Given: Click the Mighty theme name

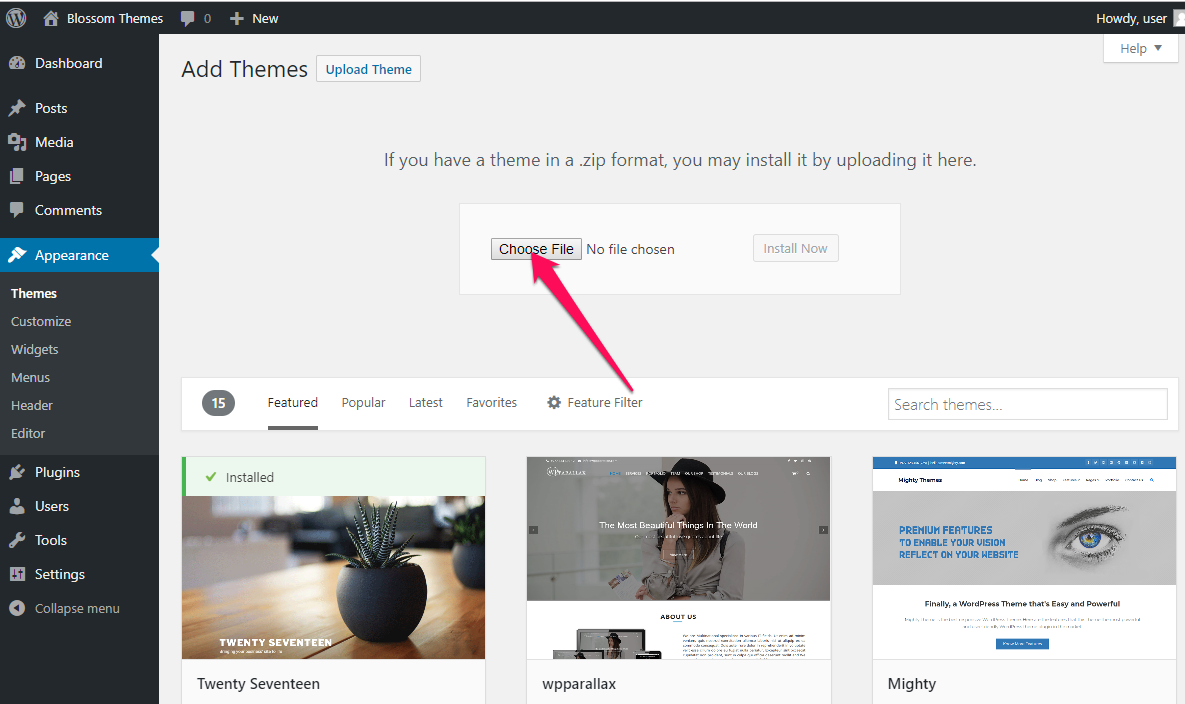Looking at the screenshot, I should [911, 684].
